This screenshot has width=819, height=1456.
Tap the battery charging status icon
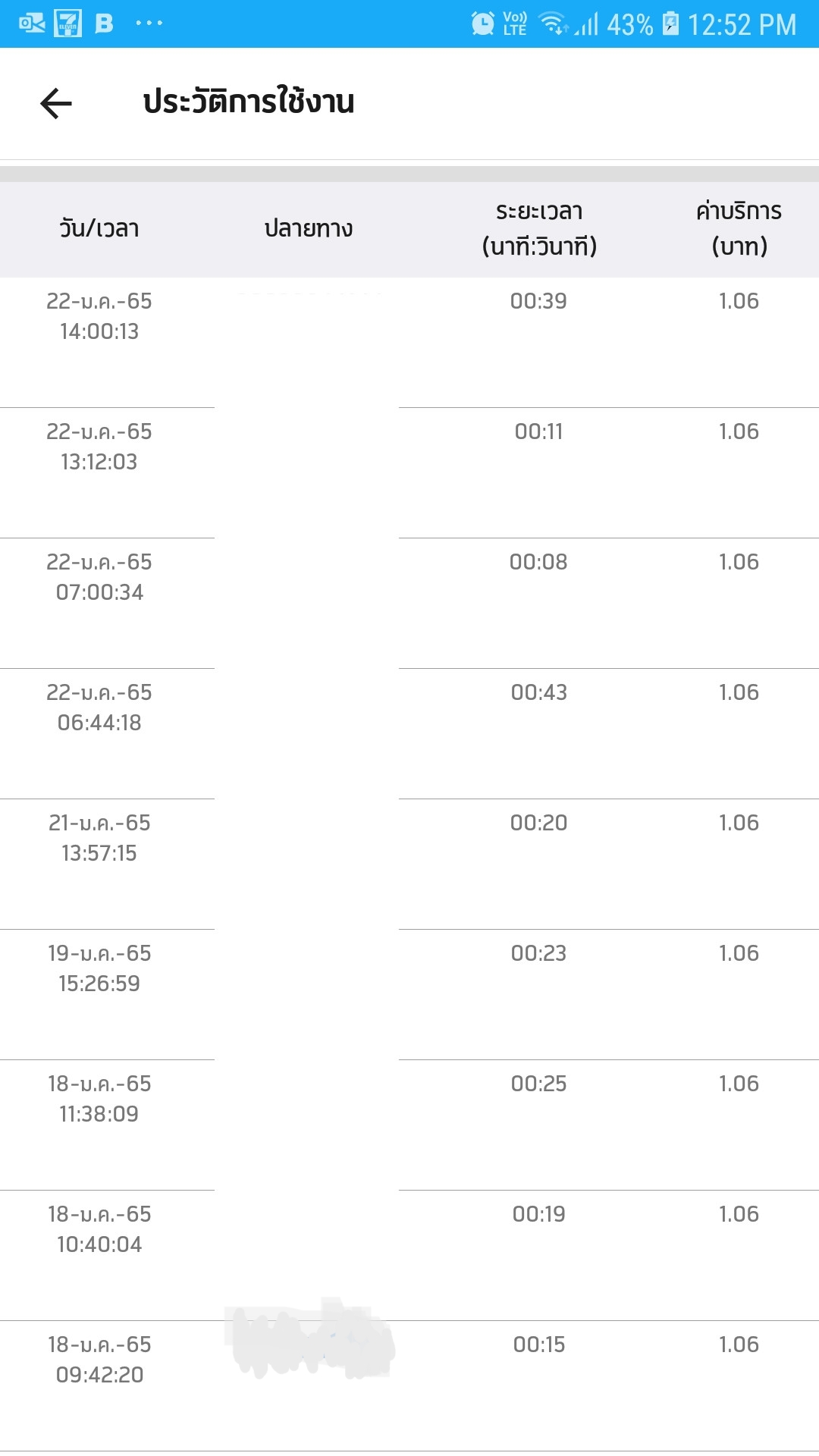click(670, 24)
